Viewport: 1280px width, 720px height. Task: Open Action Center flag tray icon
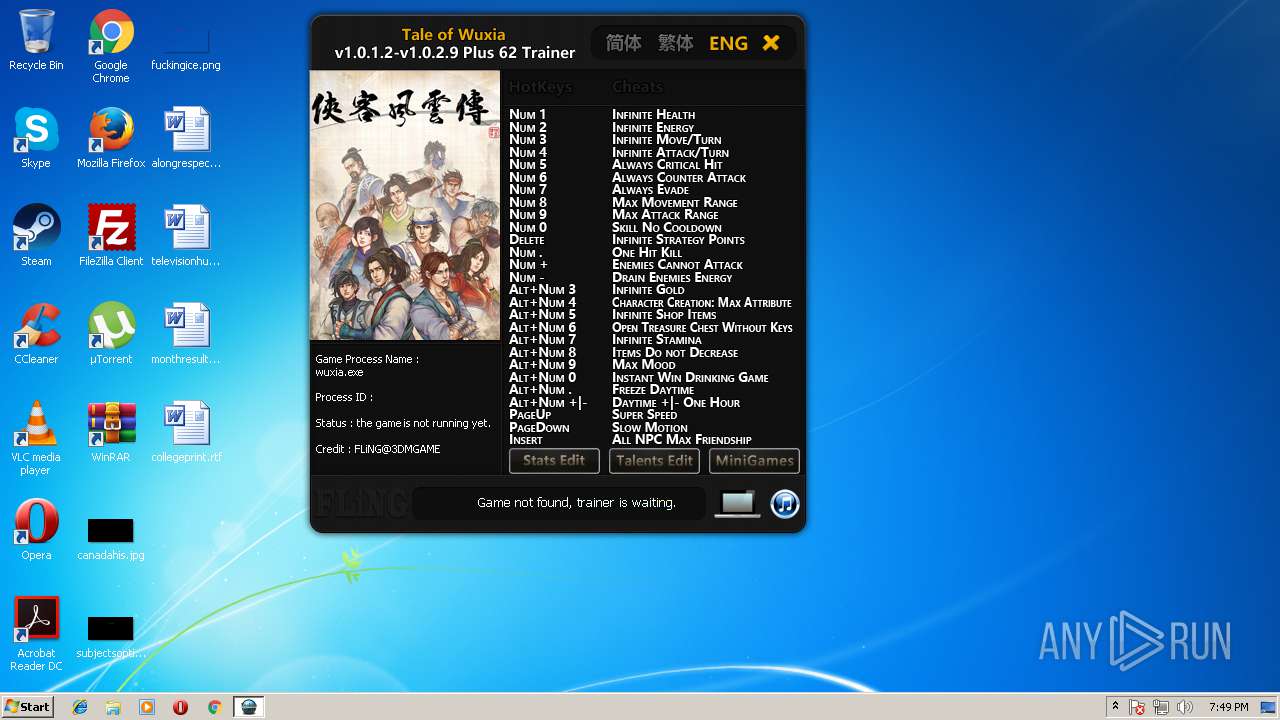pyautogui.click(x=1138, y=708)
